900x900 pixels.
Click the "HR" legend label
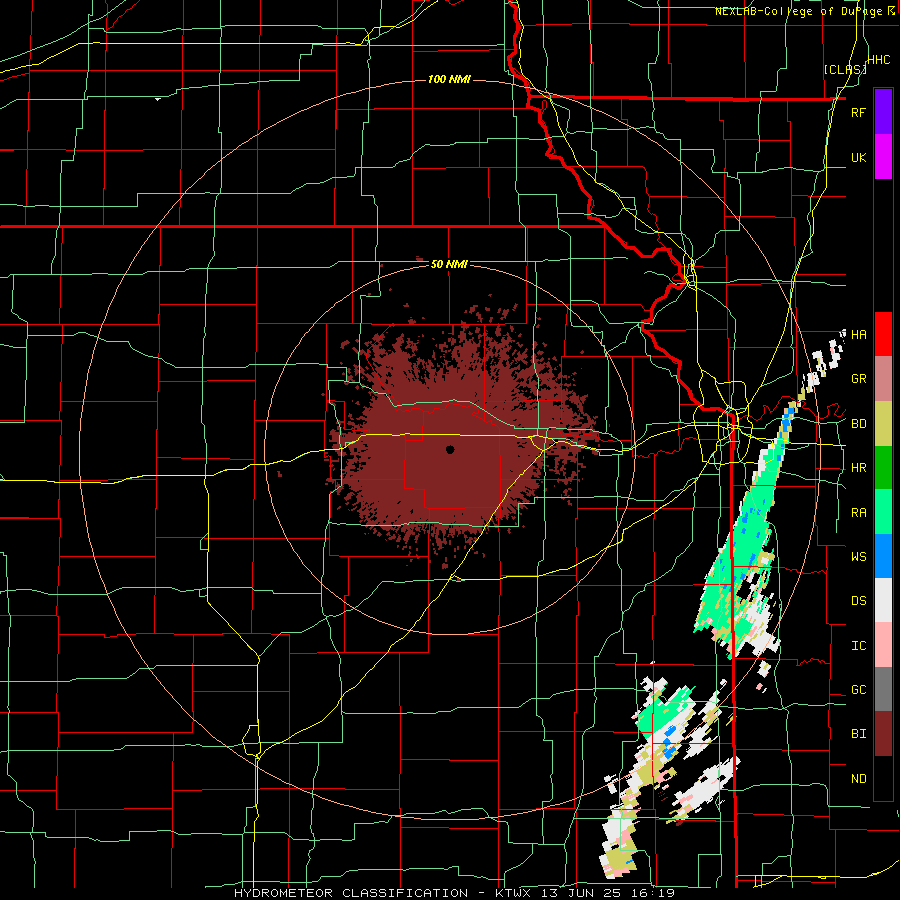858,468
